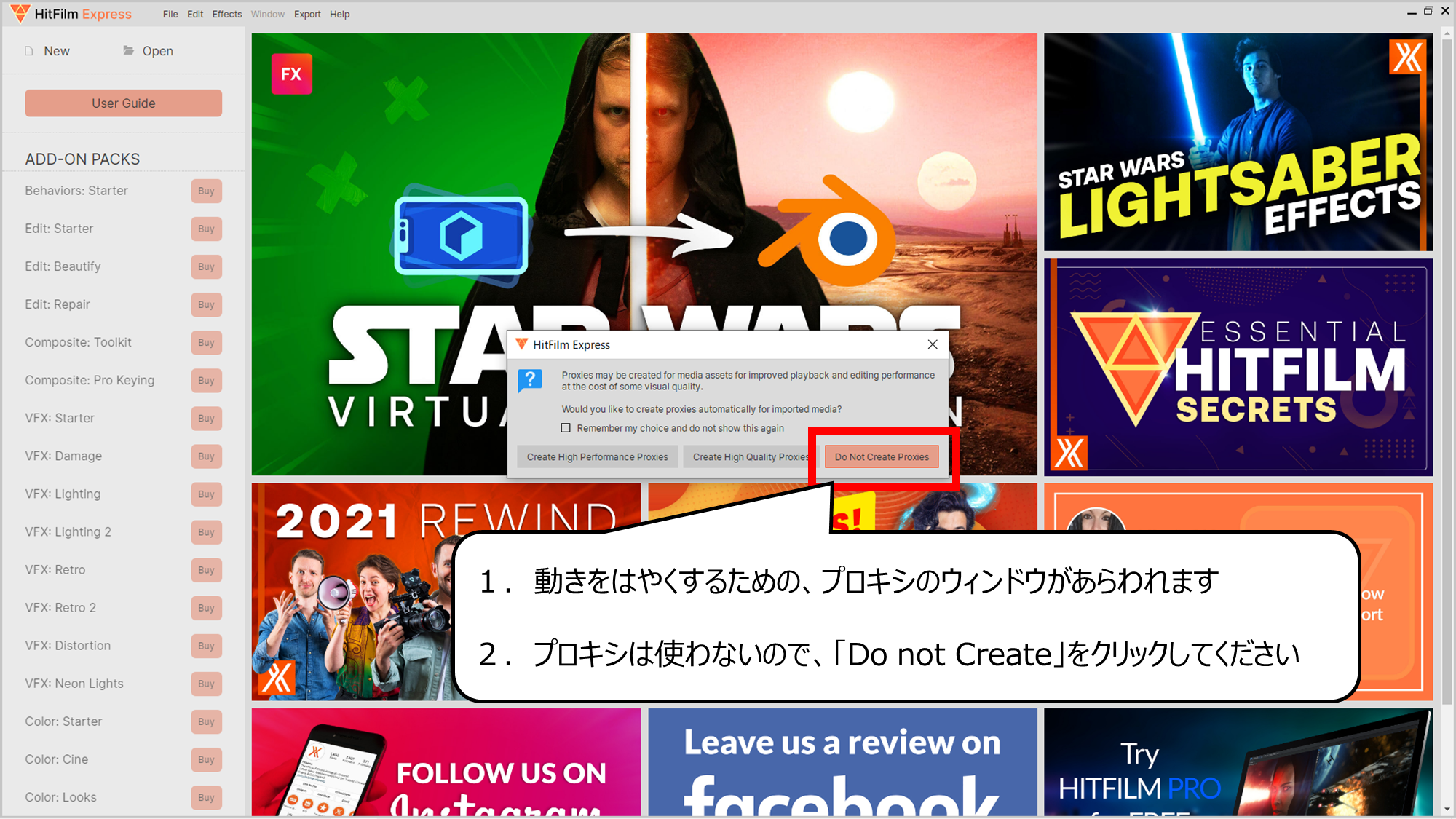The image size is (1456, 819).
Task: Check Remember my choice checkbox
Action: pyautogui.click(x=566, y=428)
